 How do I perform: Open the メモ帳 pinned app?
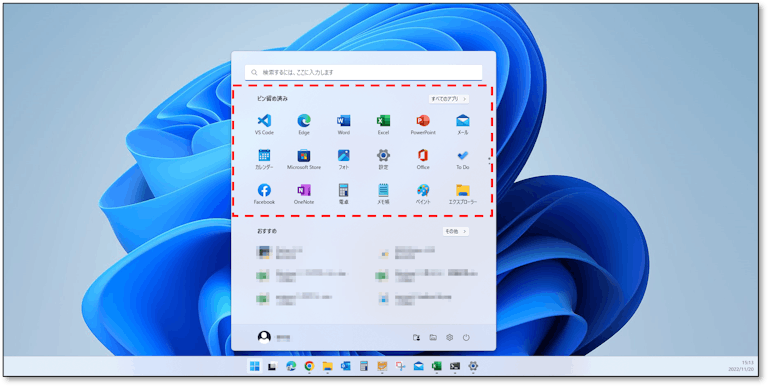coord(383,194)
